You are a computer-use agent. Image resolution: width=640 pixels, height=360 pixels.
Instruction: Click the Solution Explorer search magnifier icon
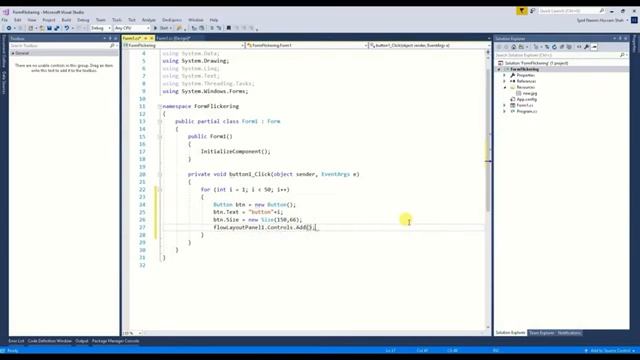[622, 55]
